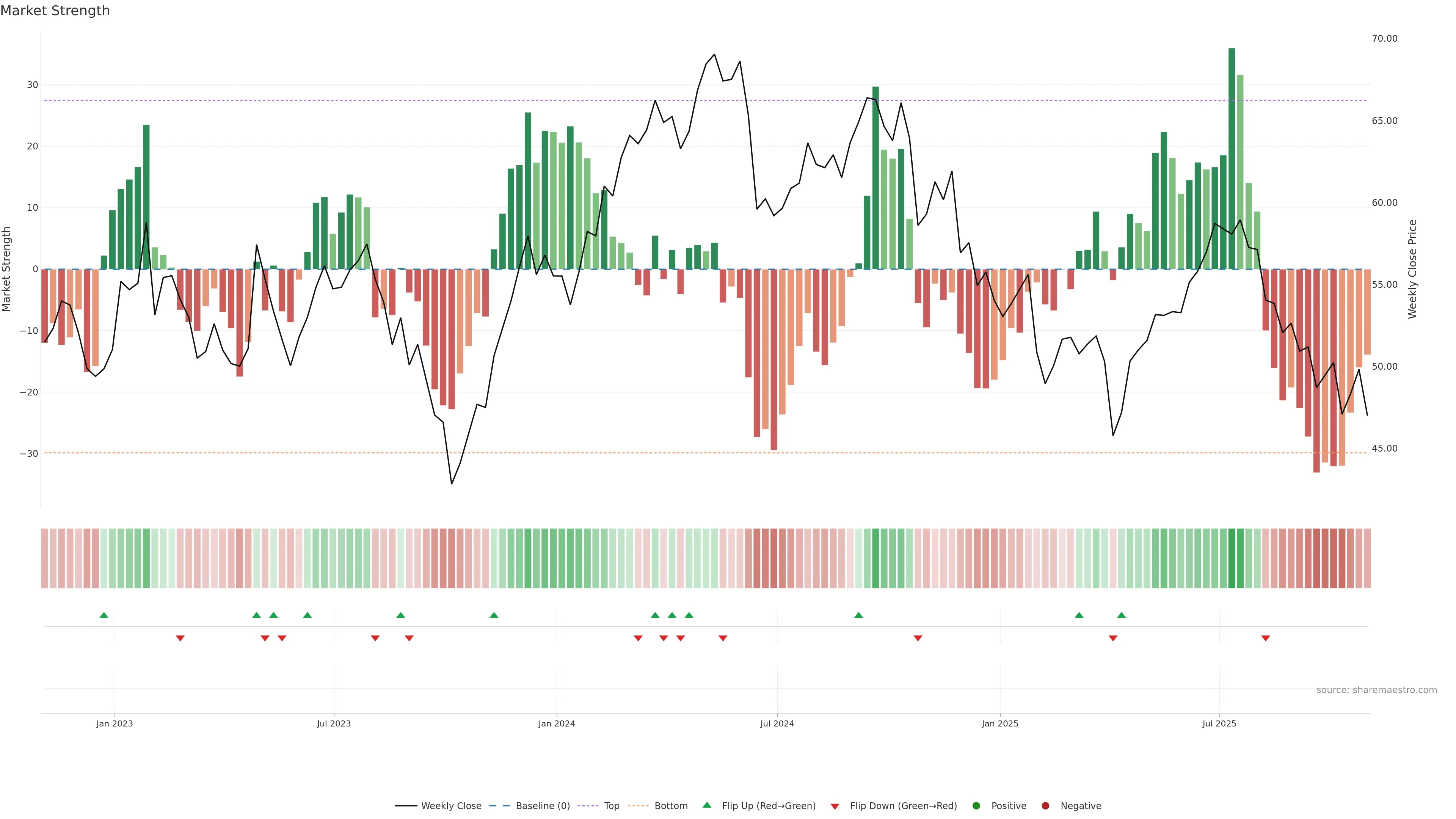Click first green flip-up triangle near Jan 2023
This screenshot has width=1456, height=819.
(104, 615)
